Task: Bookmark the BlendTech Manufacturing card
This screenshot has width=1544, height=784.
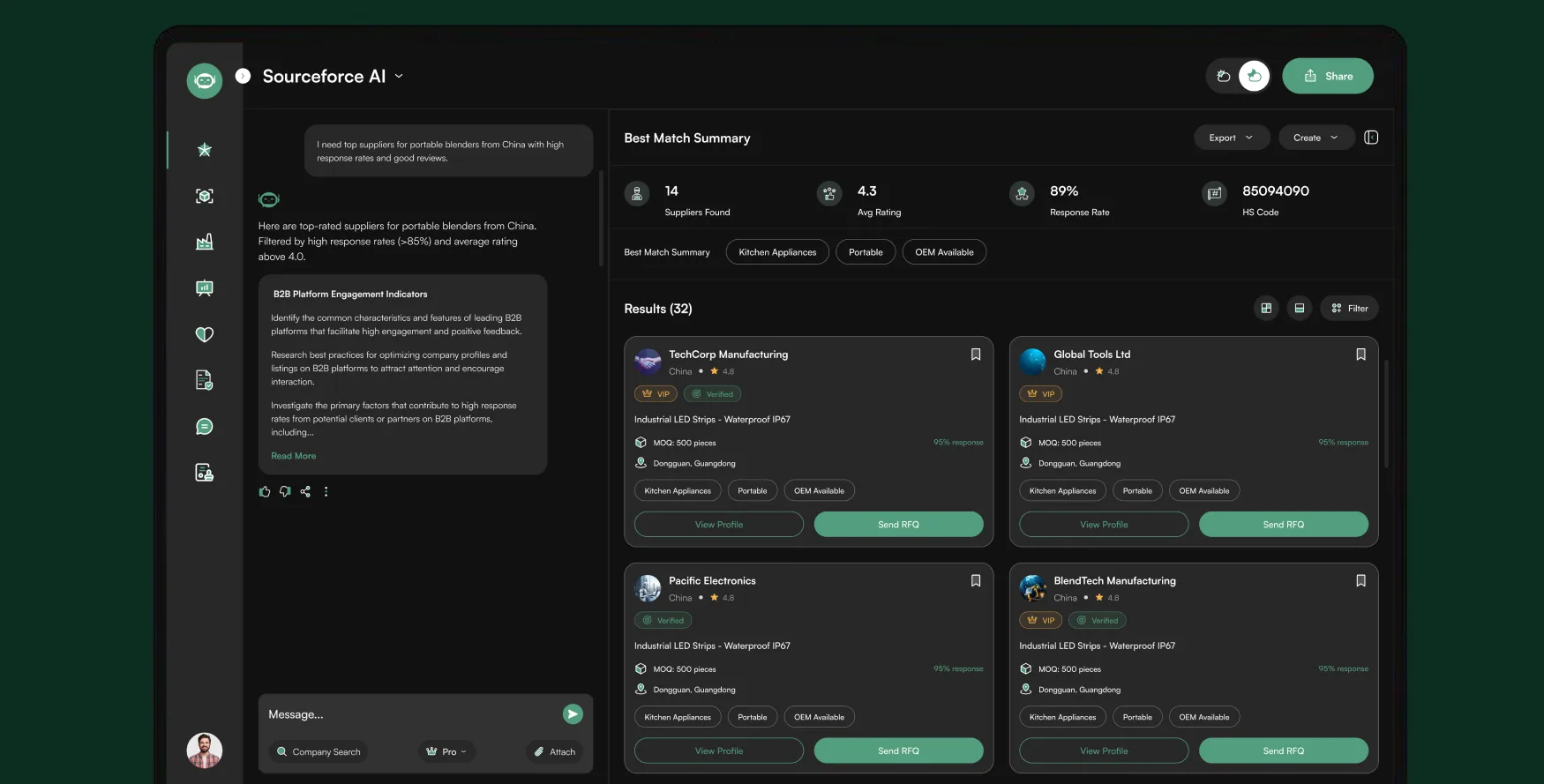Action: [x=1360, y=580]
